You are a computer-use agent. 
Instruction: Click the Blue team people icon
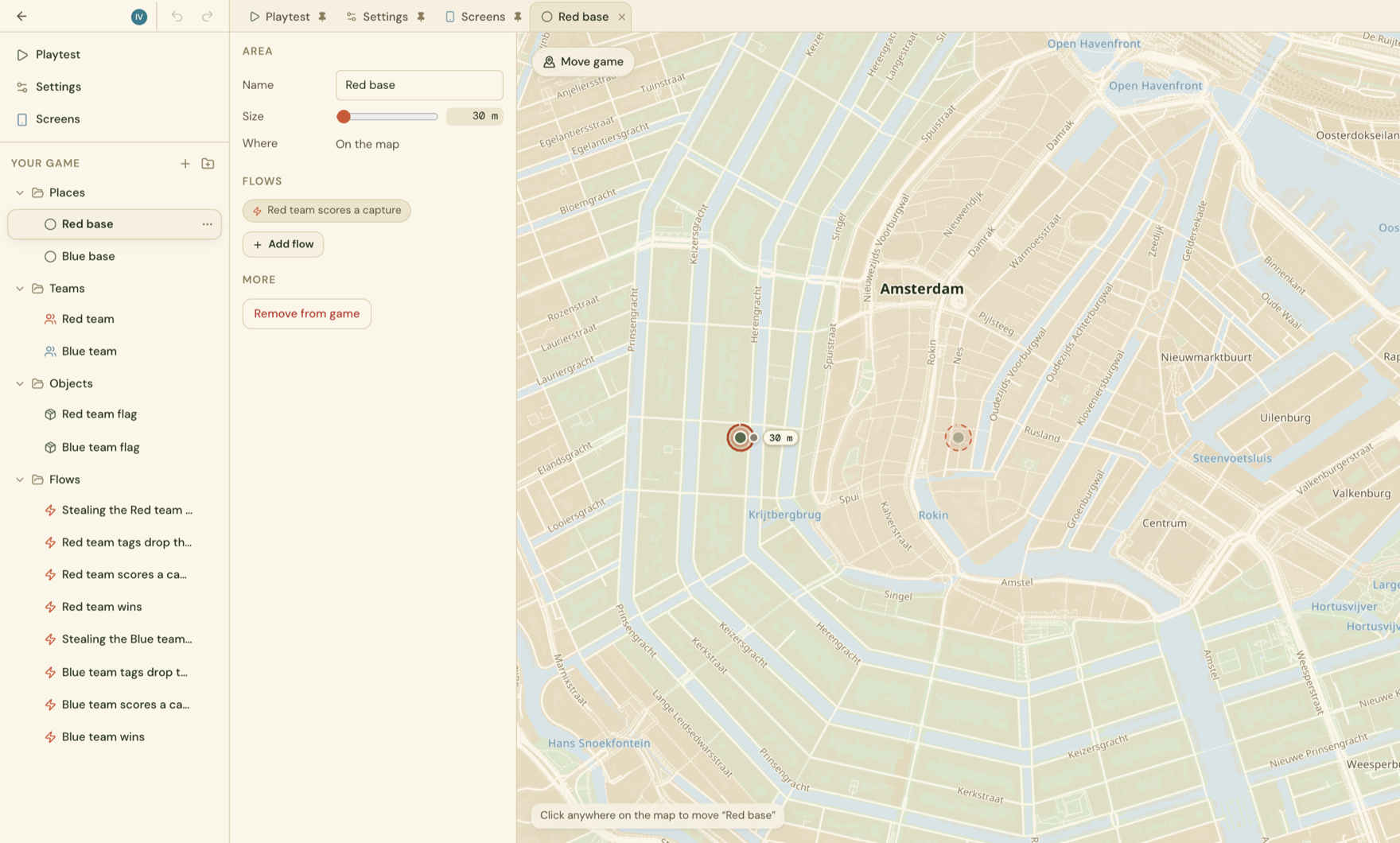tap(50, 352)
